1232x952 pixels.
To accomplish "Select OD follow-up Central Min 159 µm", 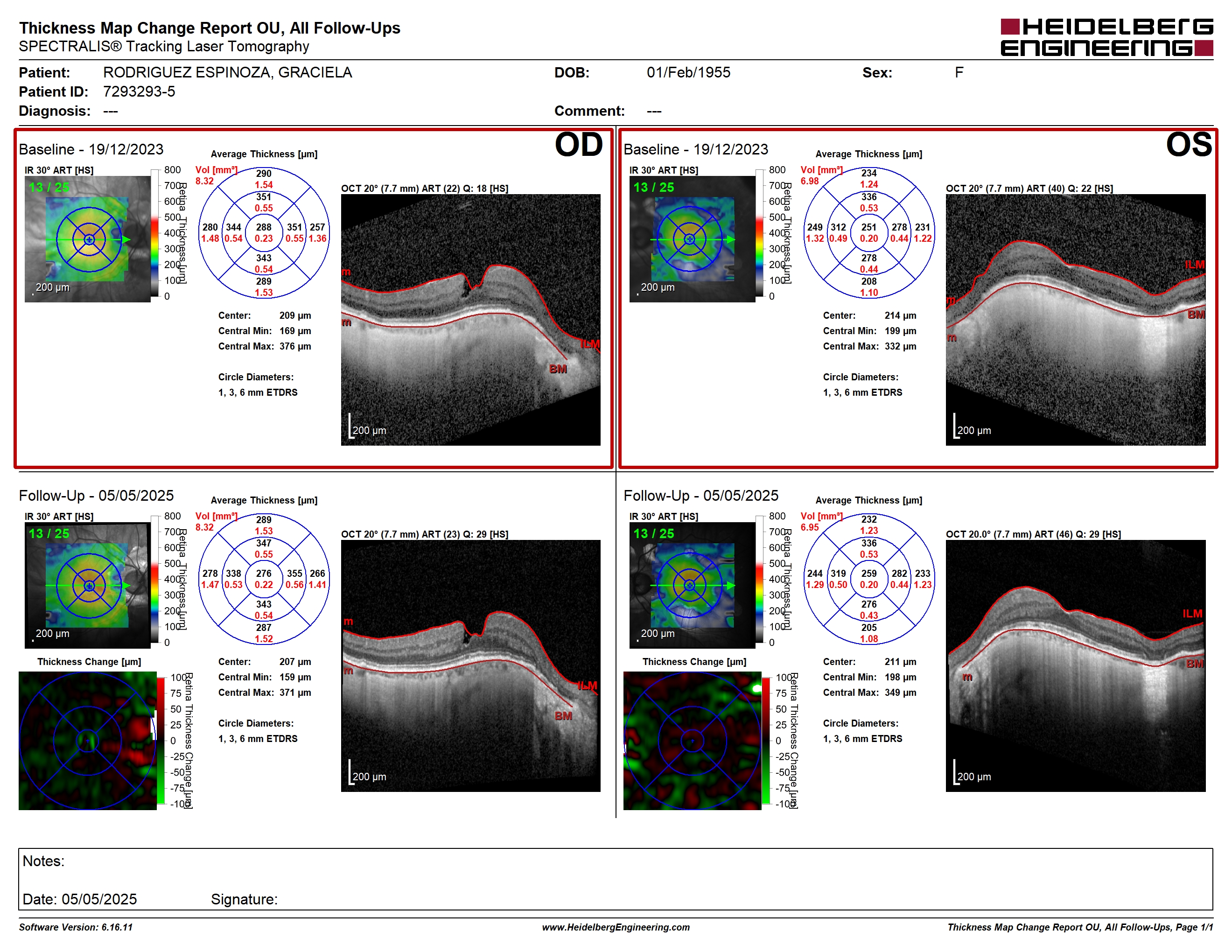I will 295,677.
